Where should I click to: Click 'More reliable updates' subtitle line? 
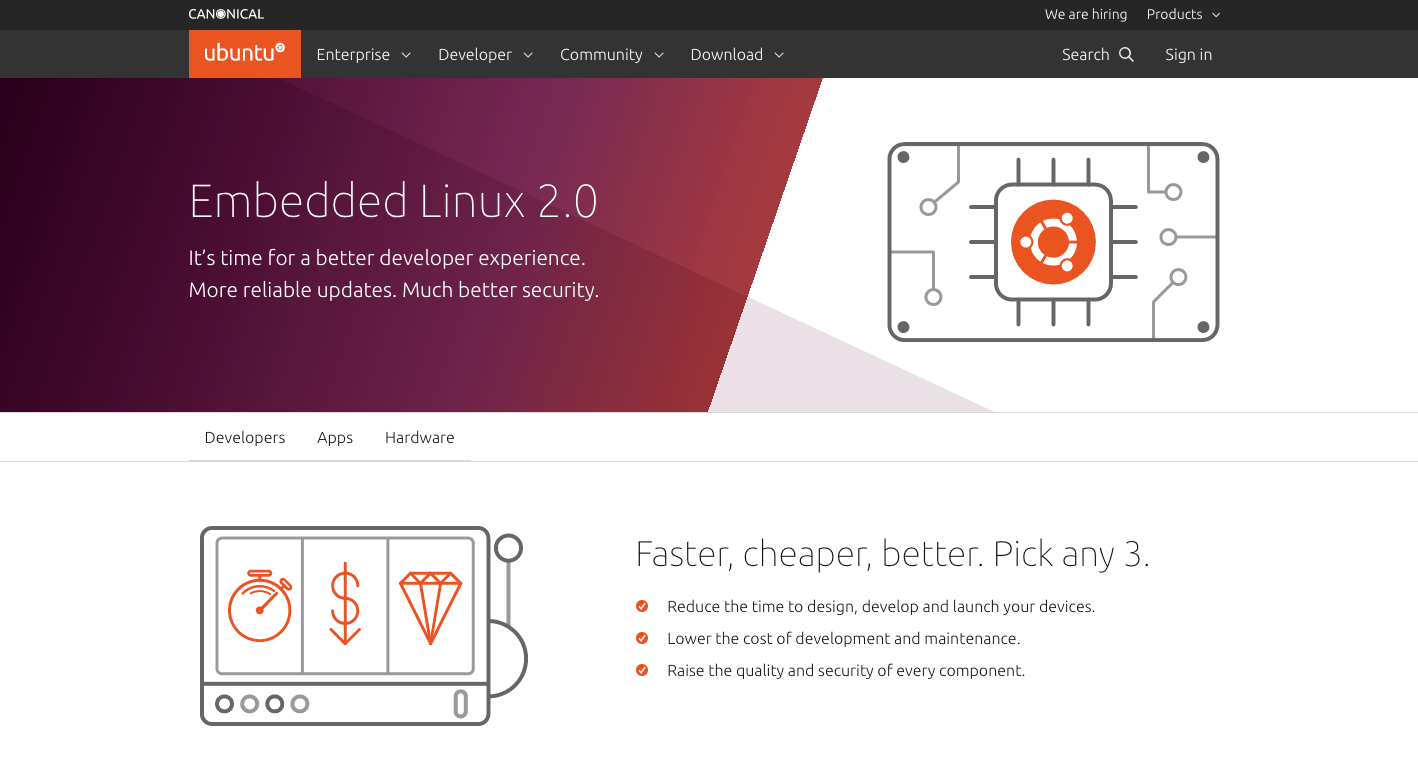pos(394,290)
